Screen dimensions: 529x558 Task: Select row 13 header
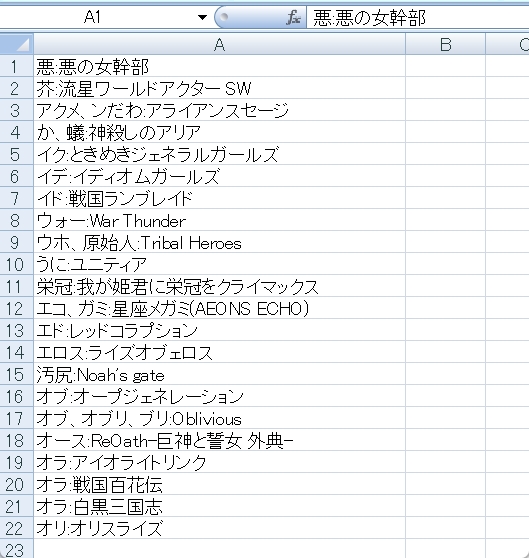16,330
